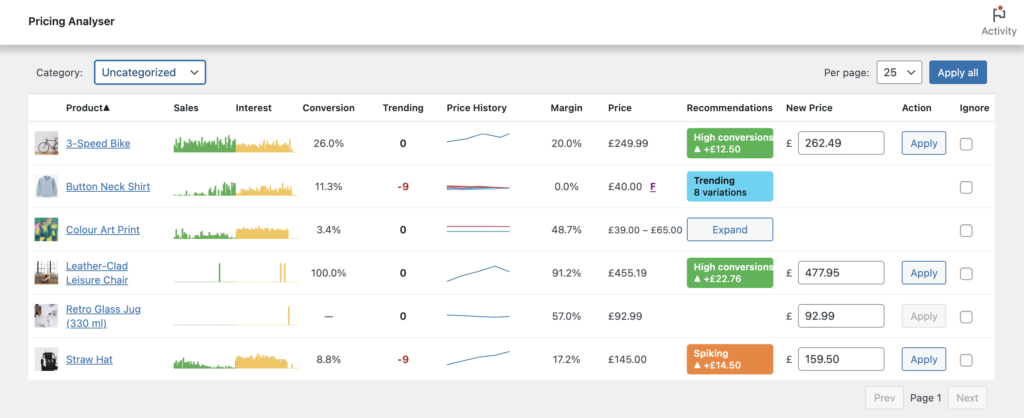Open the Activity flag icon

point(998,15)
